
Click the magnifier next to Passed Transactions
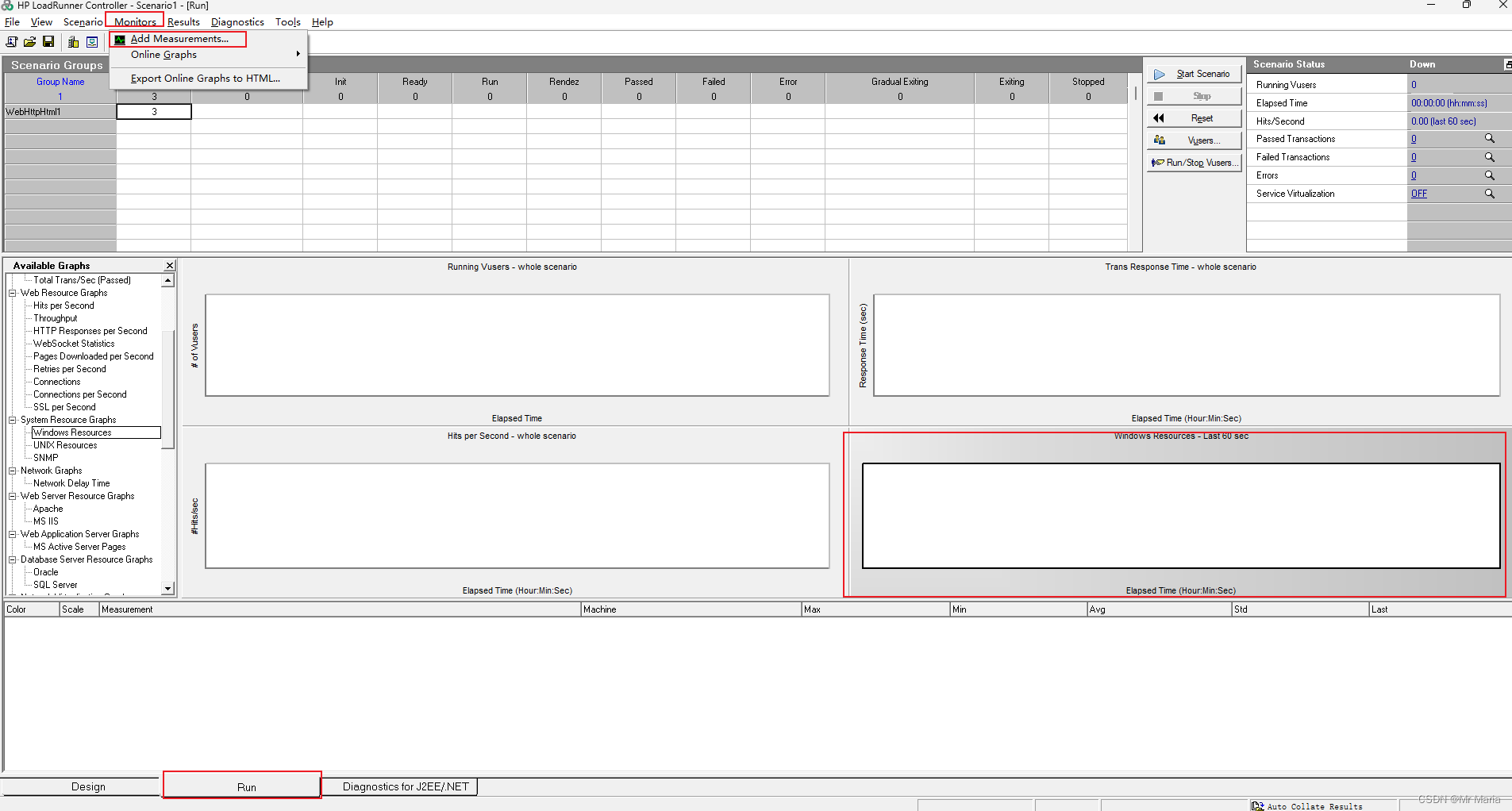[1489, 139]
